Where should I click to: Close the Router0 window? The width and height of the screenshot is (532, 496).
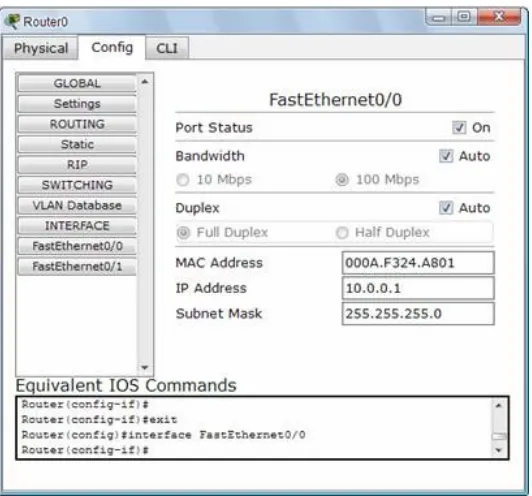point(499,17)
